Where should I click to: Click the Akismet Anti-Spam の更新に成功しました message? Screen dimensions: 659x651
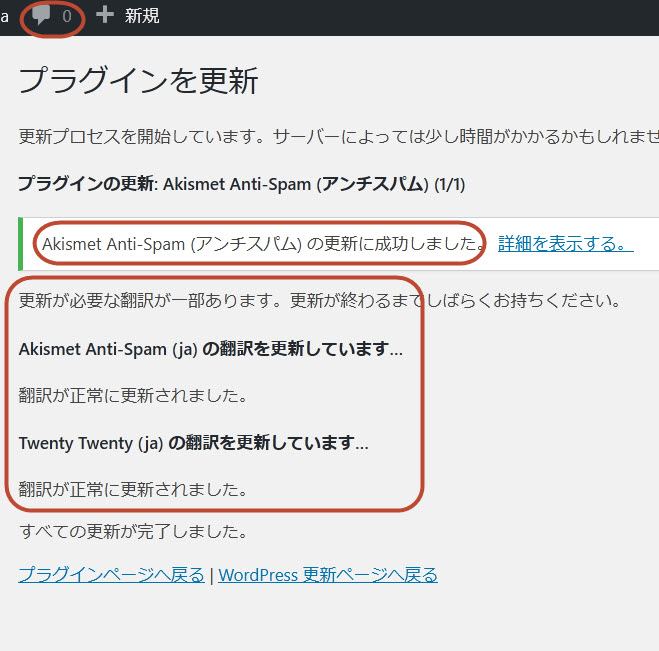(x=264, y=244)
